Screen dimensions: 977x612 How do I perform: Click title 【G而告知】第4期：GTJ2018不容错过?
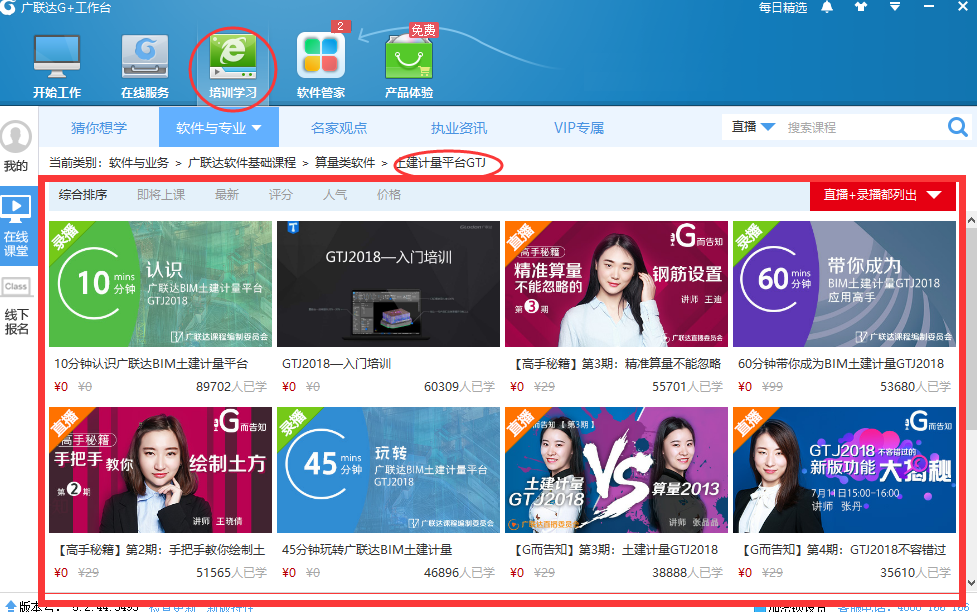(842, 550)
